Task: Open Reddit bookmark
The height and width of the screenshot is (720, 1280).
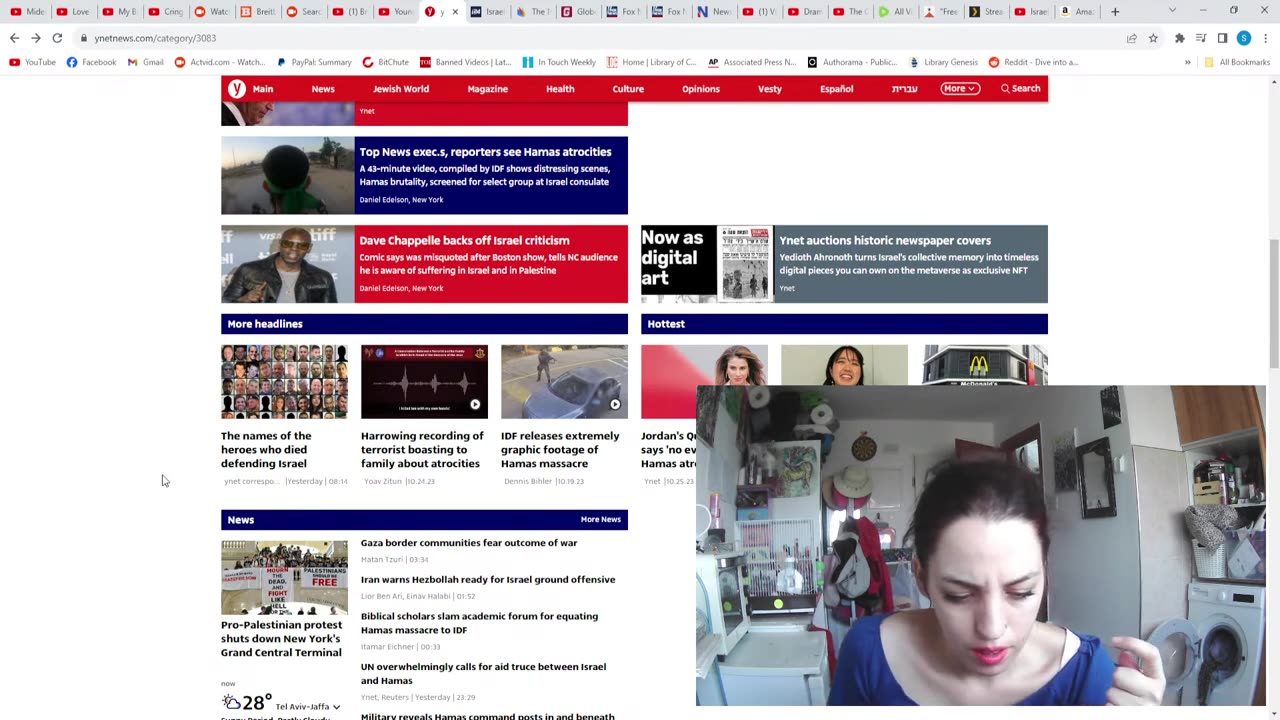Action: 1033,62
